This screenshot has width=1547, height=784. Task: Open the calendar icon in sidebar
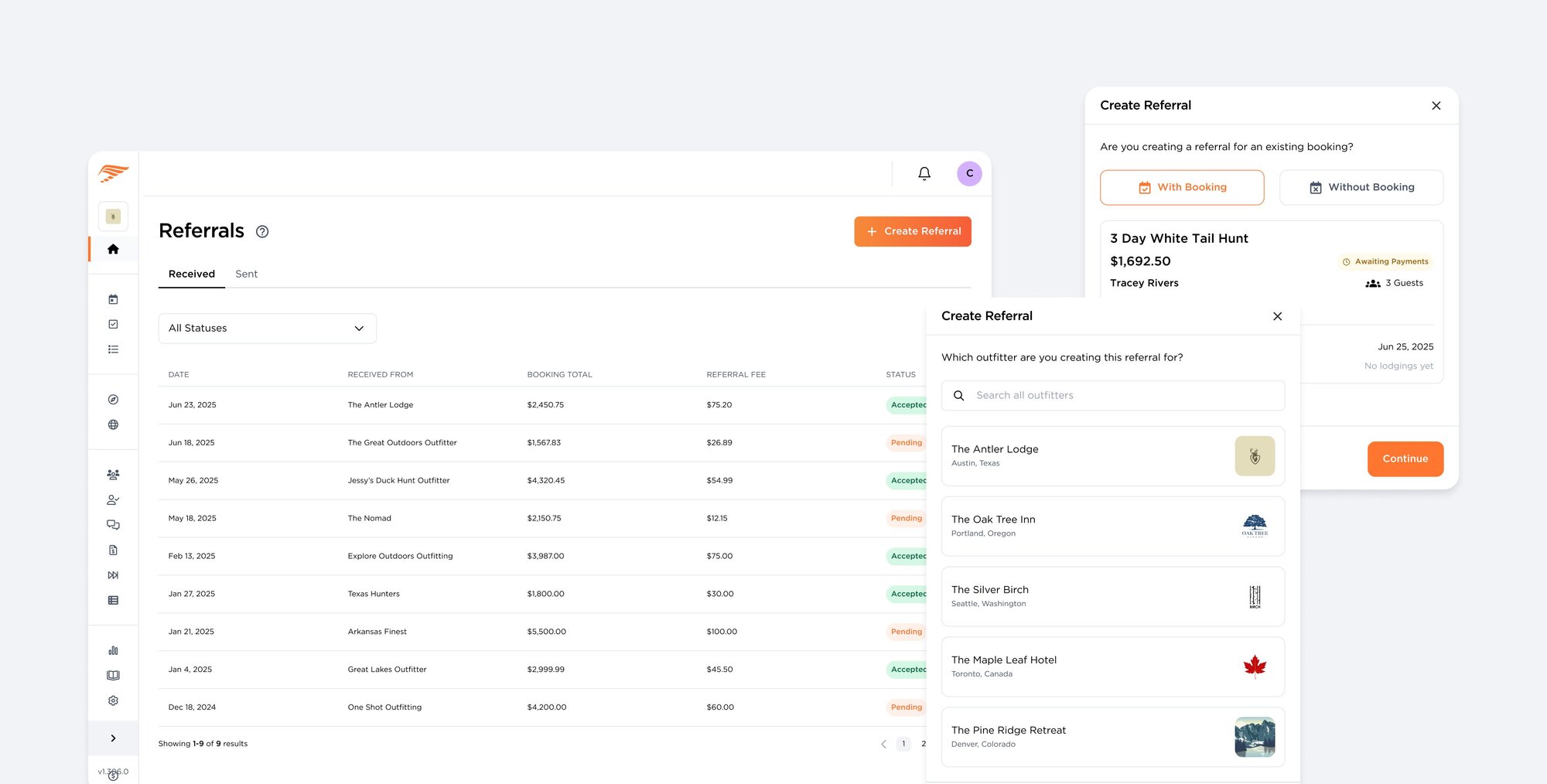click(x=113, y=299)
